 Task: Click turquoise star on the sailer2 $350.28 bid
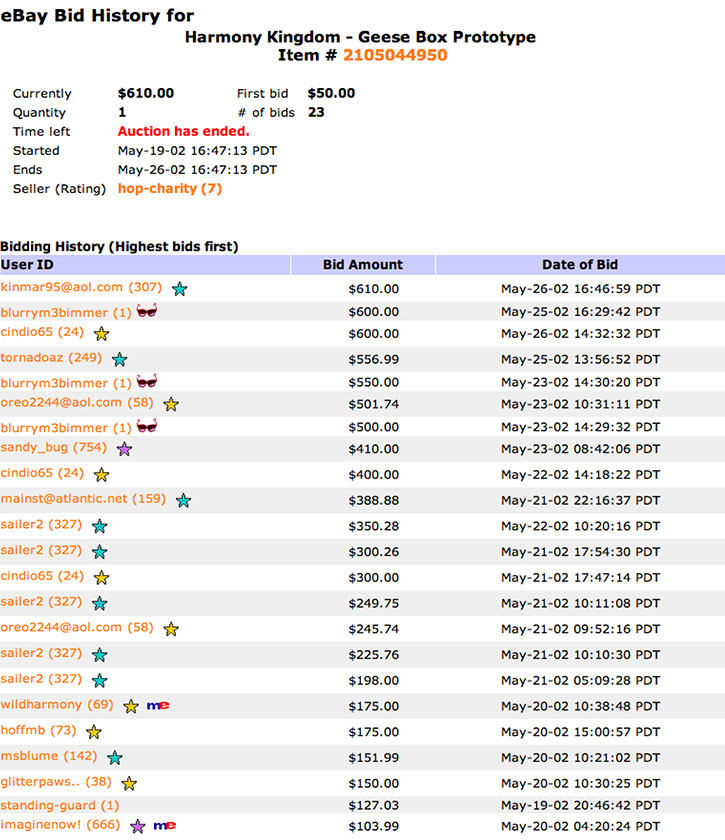point(99,526)
